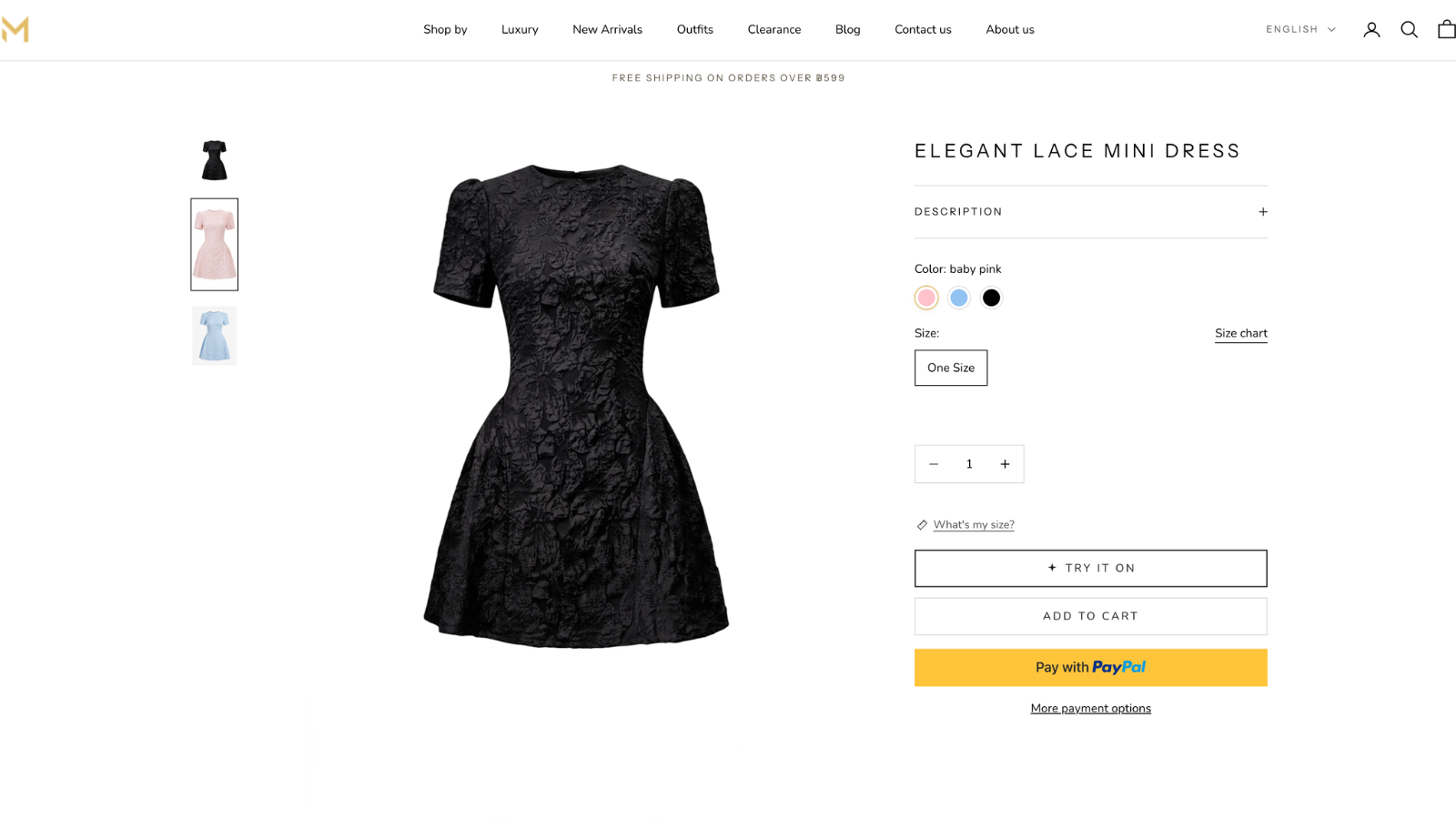Open the Shop by menu
Image resolution: width=1456 pixels, height=819 pixels.
[x=445, y=29]
